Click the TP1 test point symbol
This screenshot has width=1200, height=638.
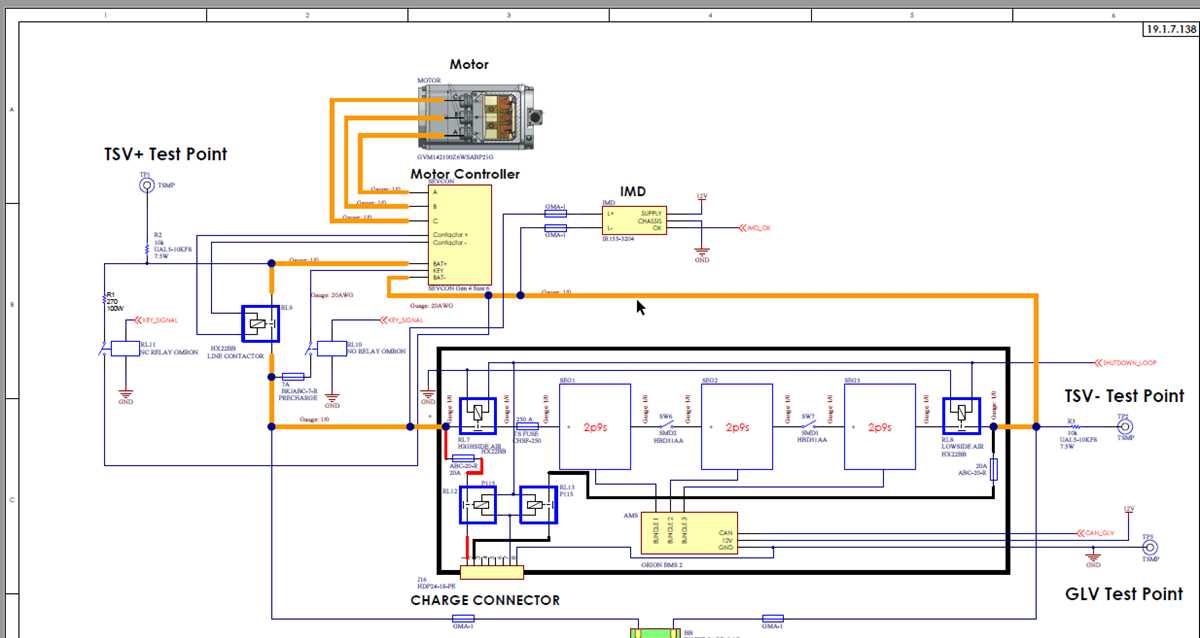click(x=146, y=185)
